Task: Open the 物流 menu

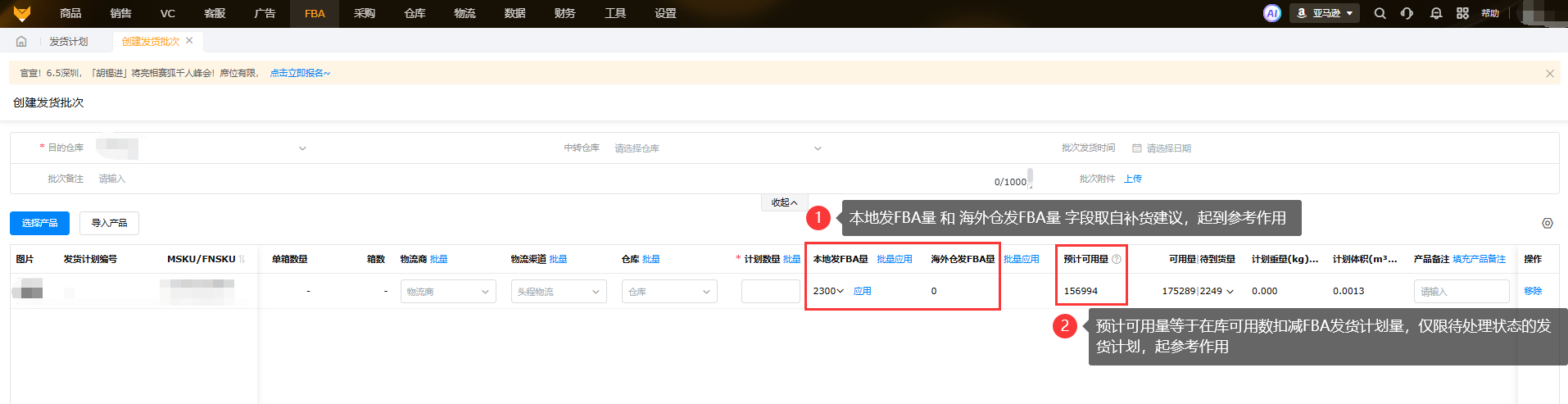Action: coord(465,13)
